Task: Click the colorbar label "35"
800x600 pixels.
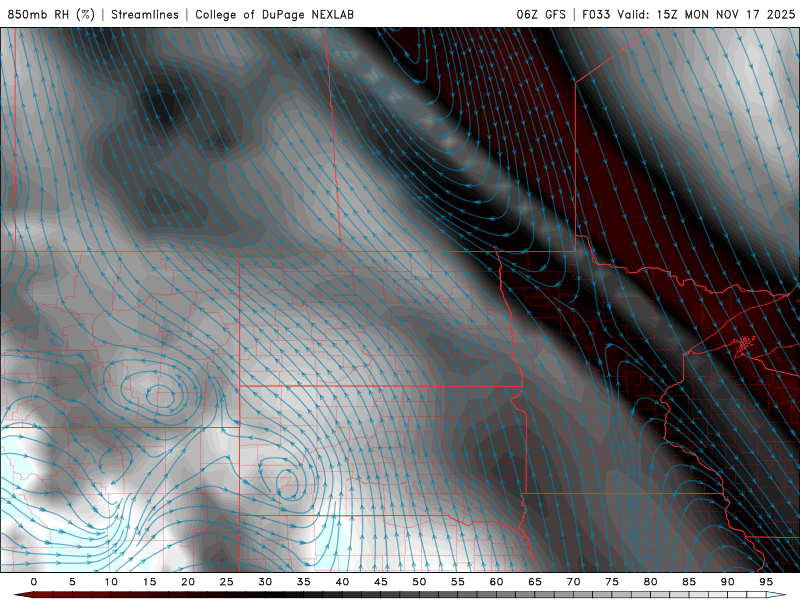Action: coord(304,582)
